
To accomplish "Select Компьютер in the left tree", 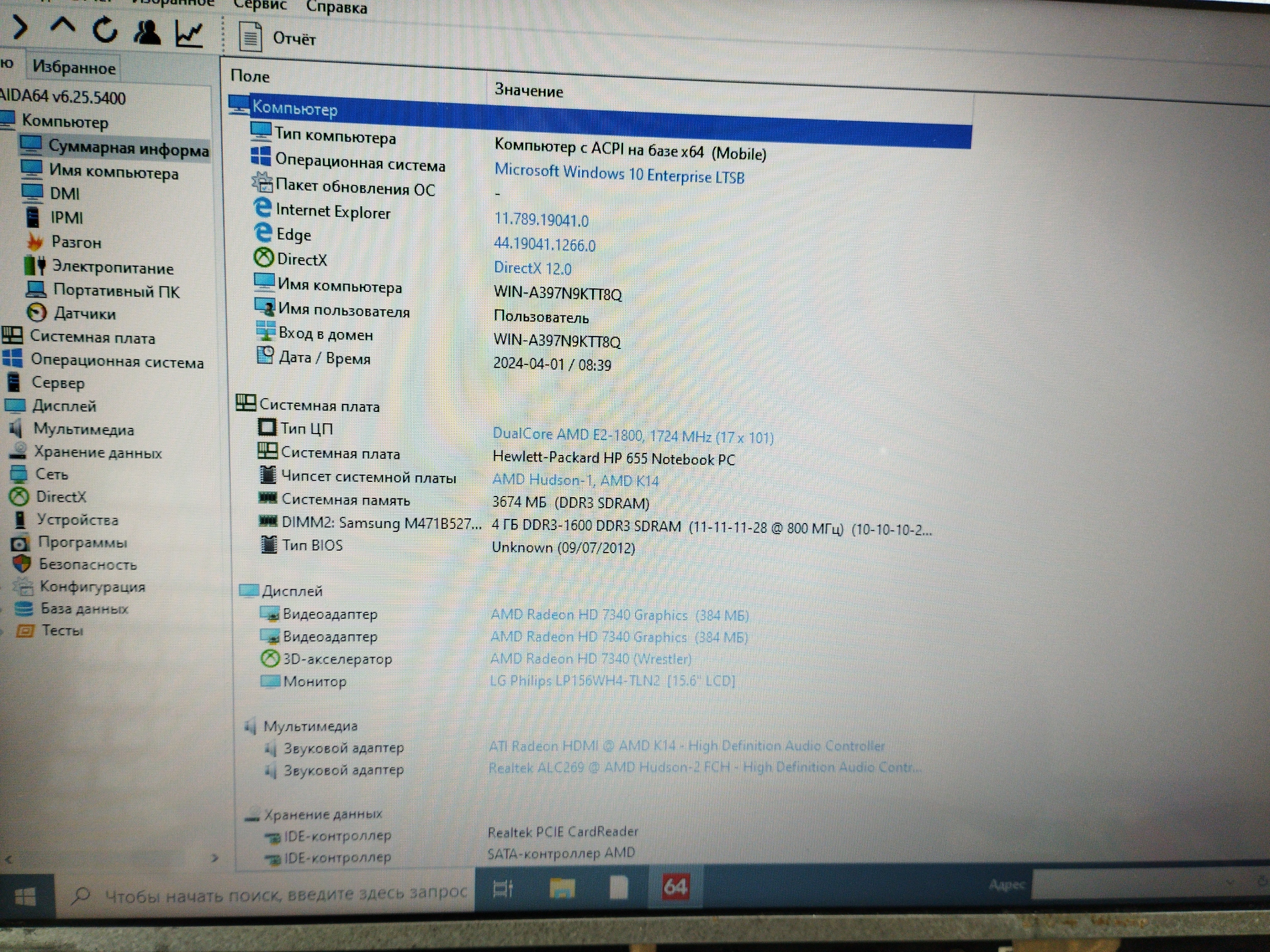I will 64,122.
